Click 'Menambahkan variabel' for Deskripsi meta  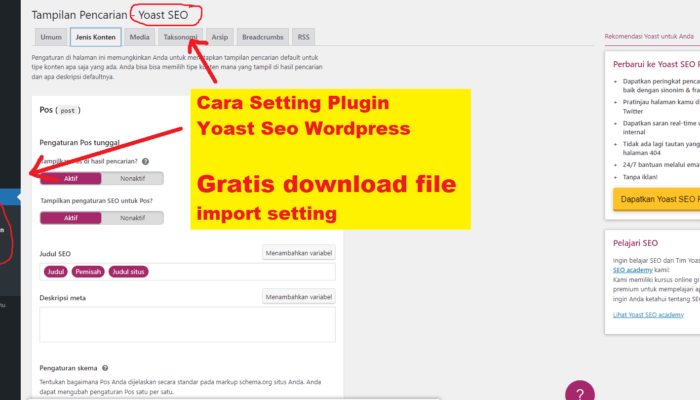pos(299,296)
